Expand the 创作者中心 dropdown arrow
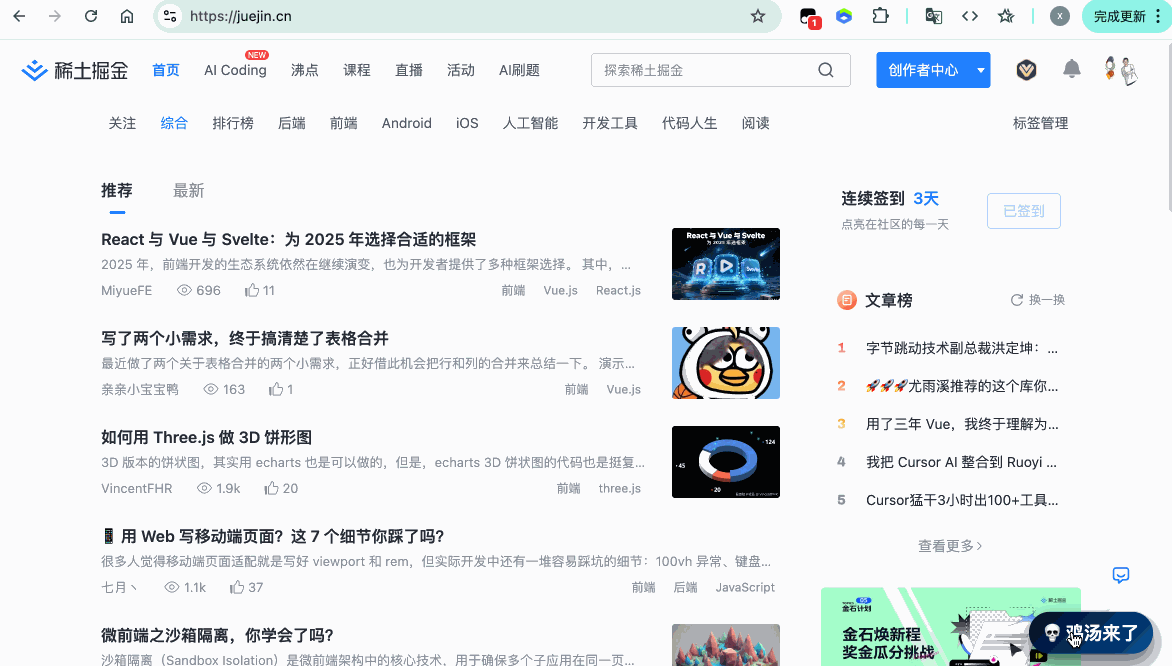The width and height of the screenshot is (1172, 666). coord(981,70)
